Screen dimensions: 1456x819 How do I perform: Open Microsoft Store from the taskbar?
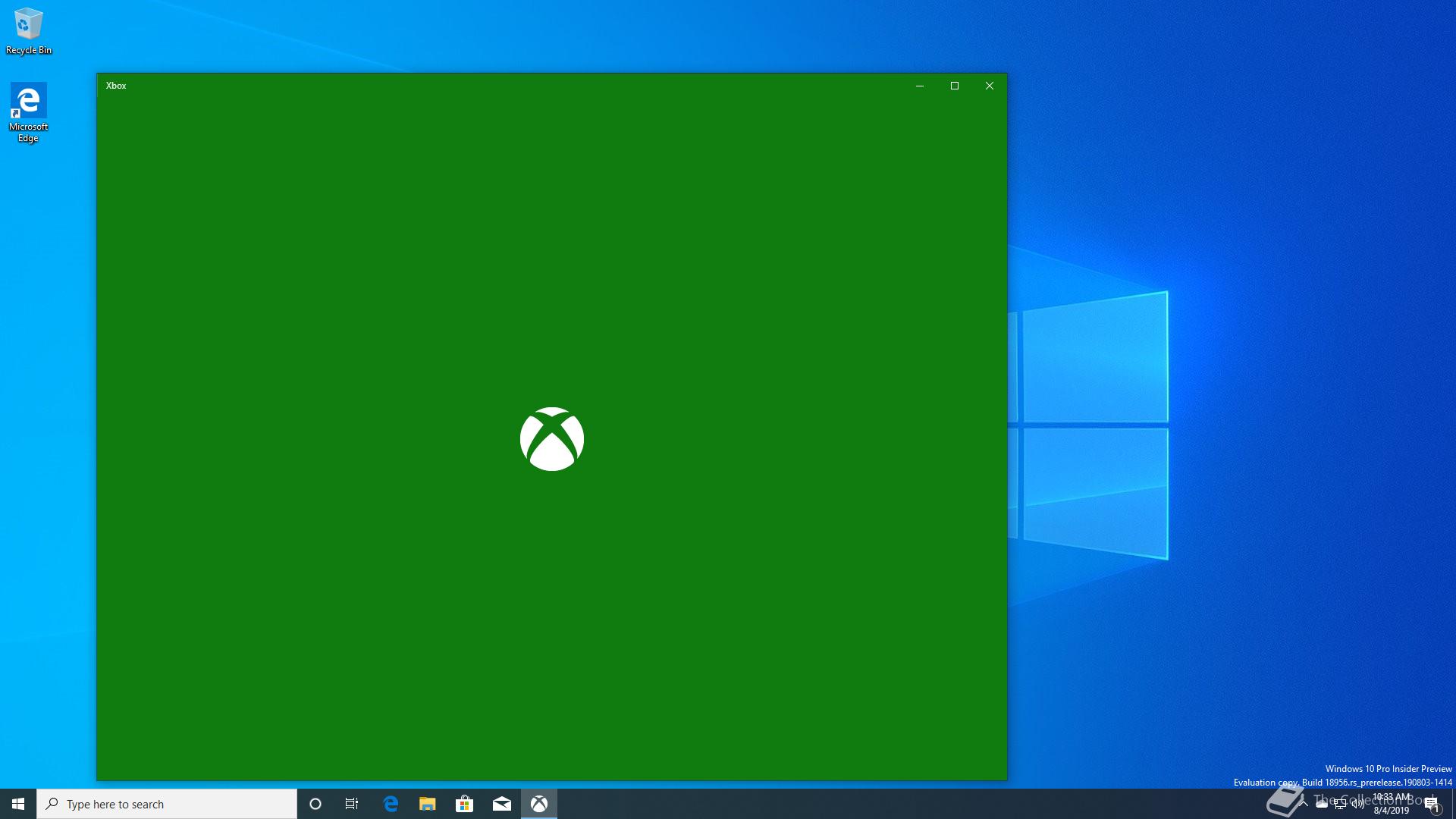[x=464, y=804]
